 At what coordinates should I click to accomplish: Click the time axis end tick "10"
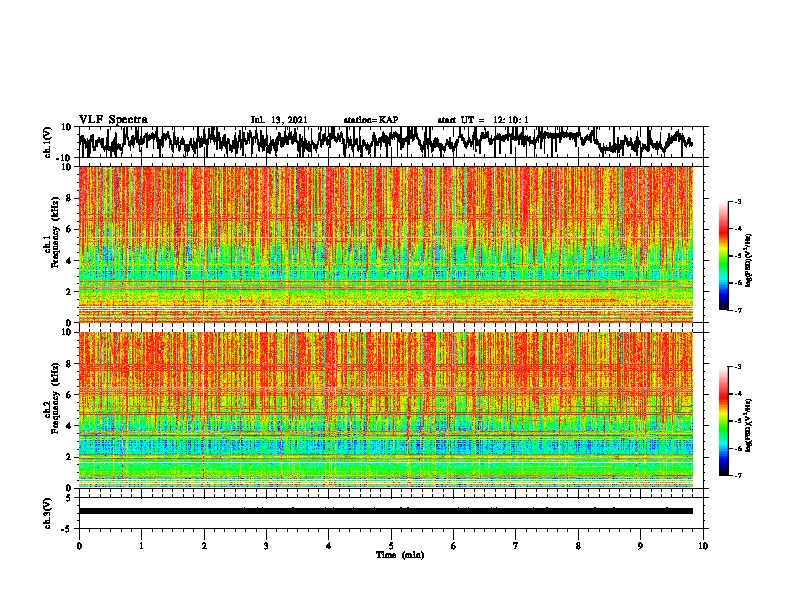pos(703,546)
